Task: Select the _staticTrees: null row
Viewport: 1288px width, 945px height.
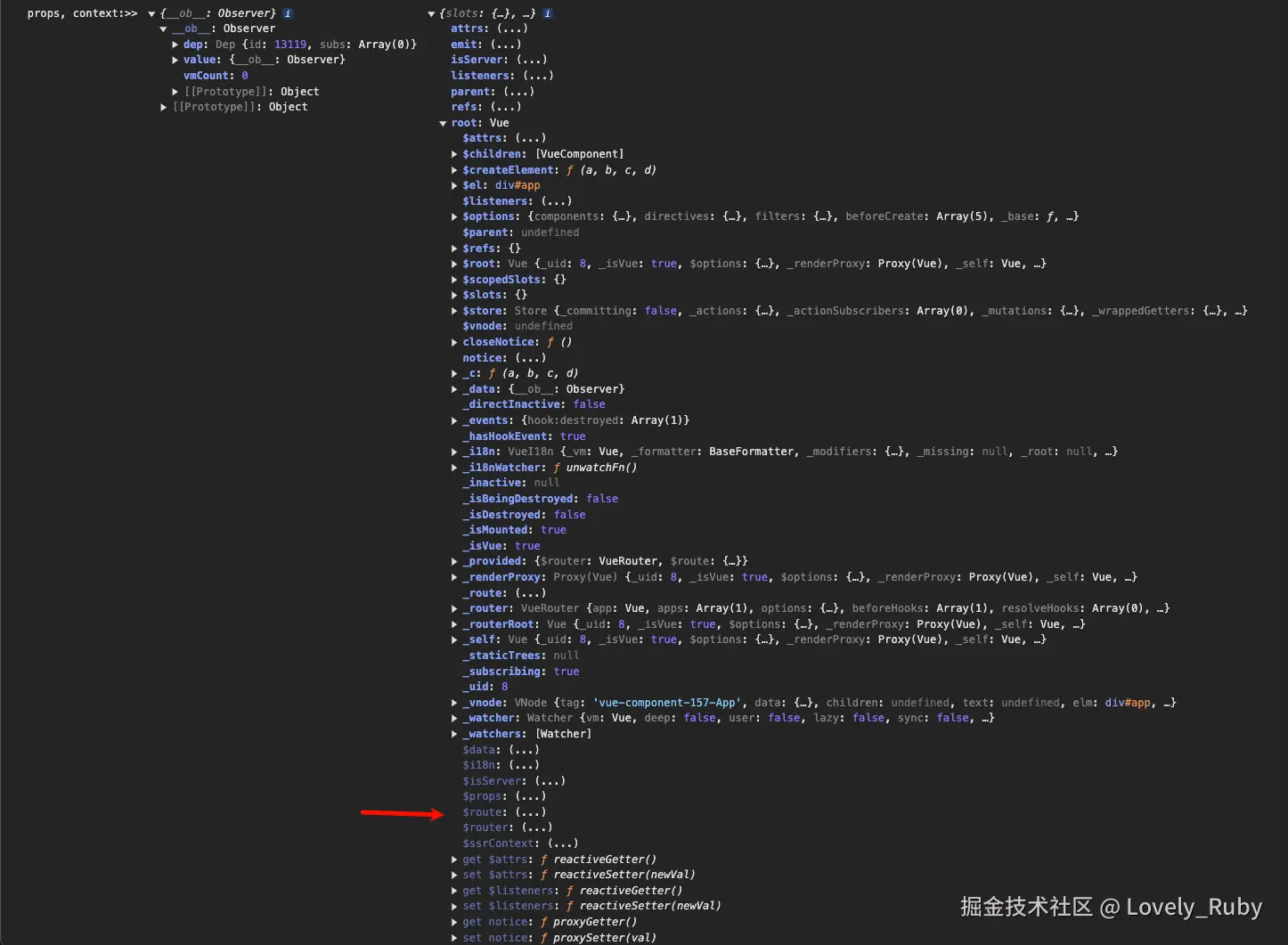Action: click(520, 656)
